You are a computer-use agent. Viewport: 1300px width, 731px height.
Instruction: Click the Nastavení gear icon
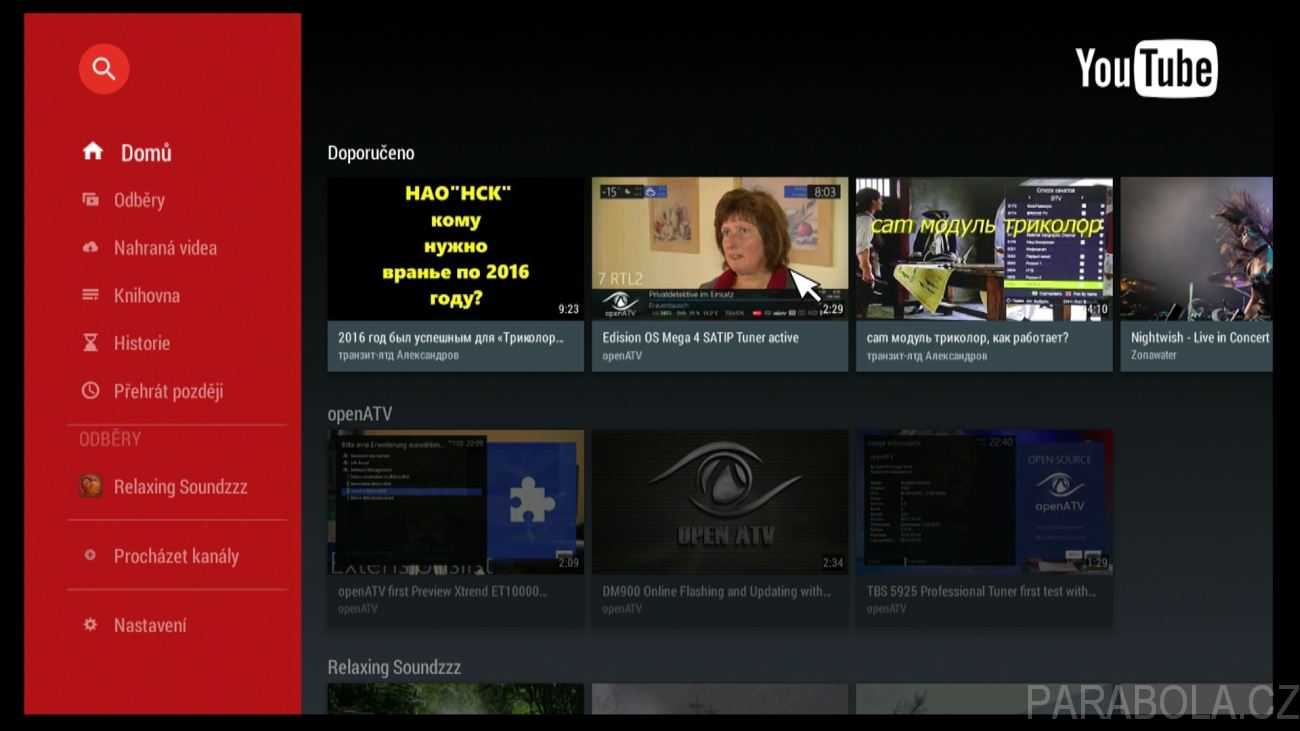[x=91, y=624]
